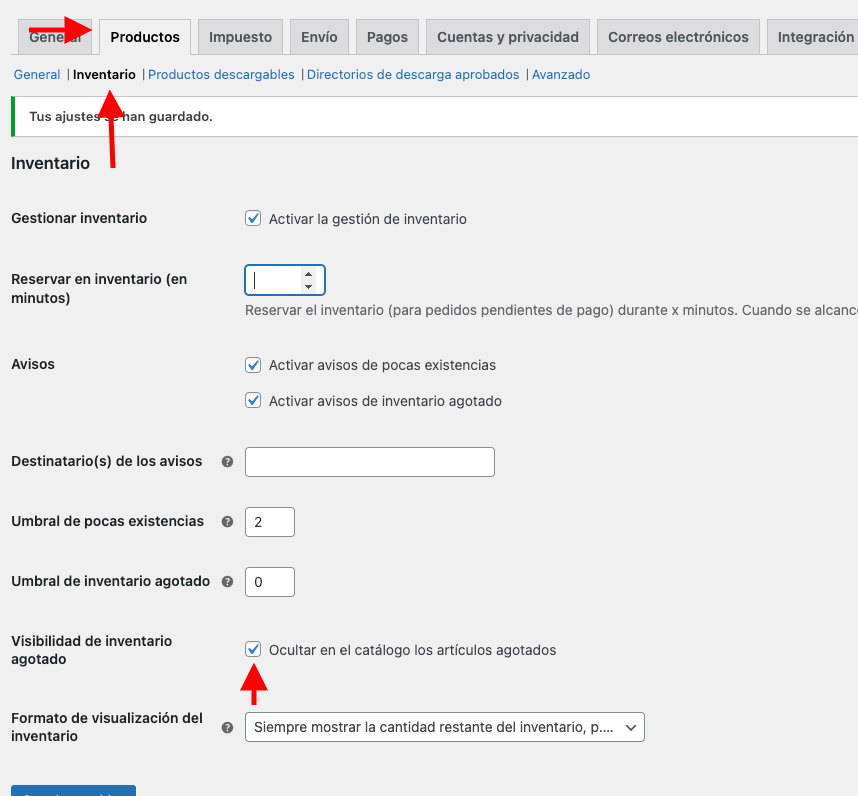Click the Gestionar inventario label
858x796 pixels.
(79, 218)
